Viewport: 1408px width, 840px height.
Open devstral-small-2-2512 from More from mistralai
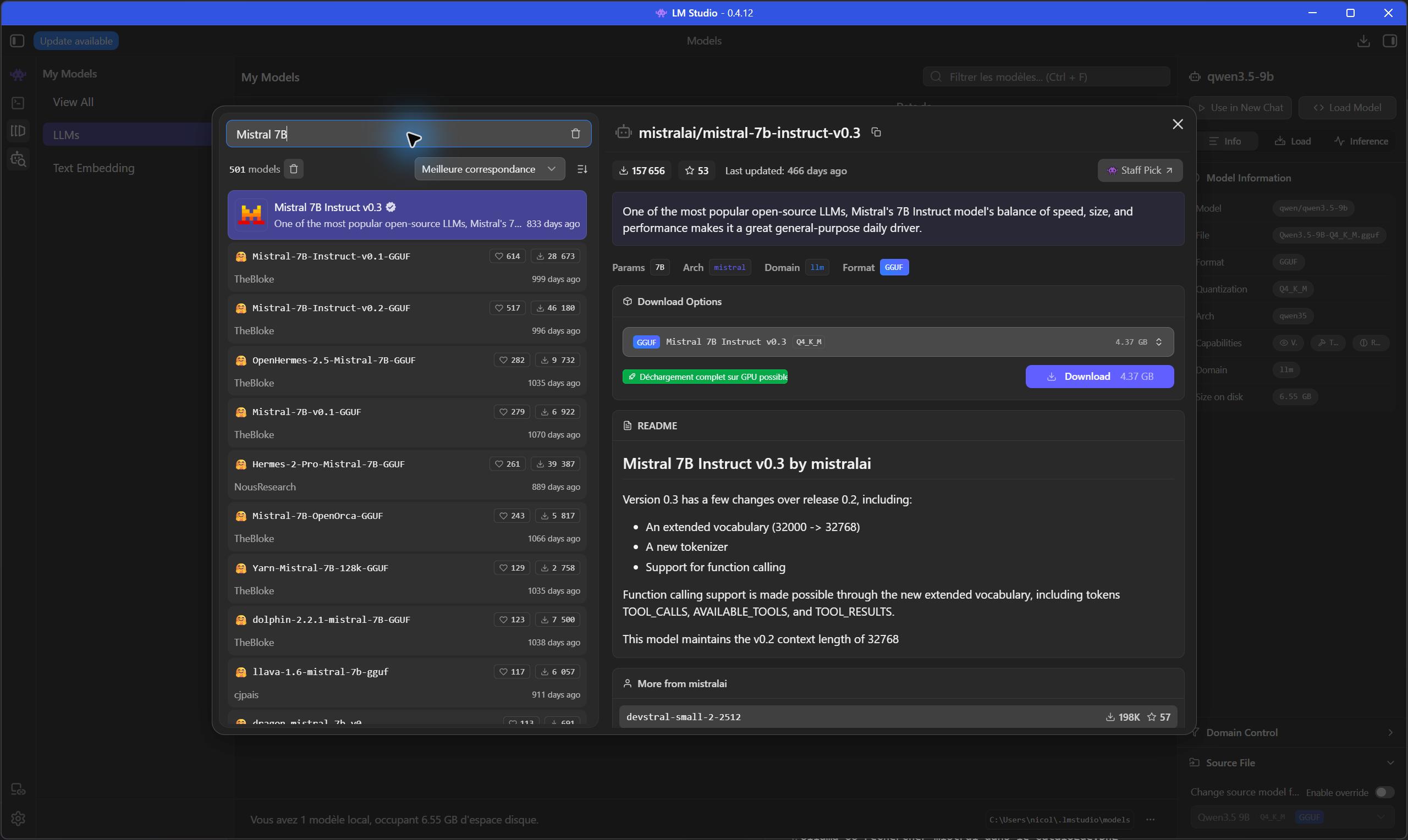(x=898, y=717)
